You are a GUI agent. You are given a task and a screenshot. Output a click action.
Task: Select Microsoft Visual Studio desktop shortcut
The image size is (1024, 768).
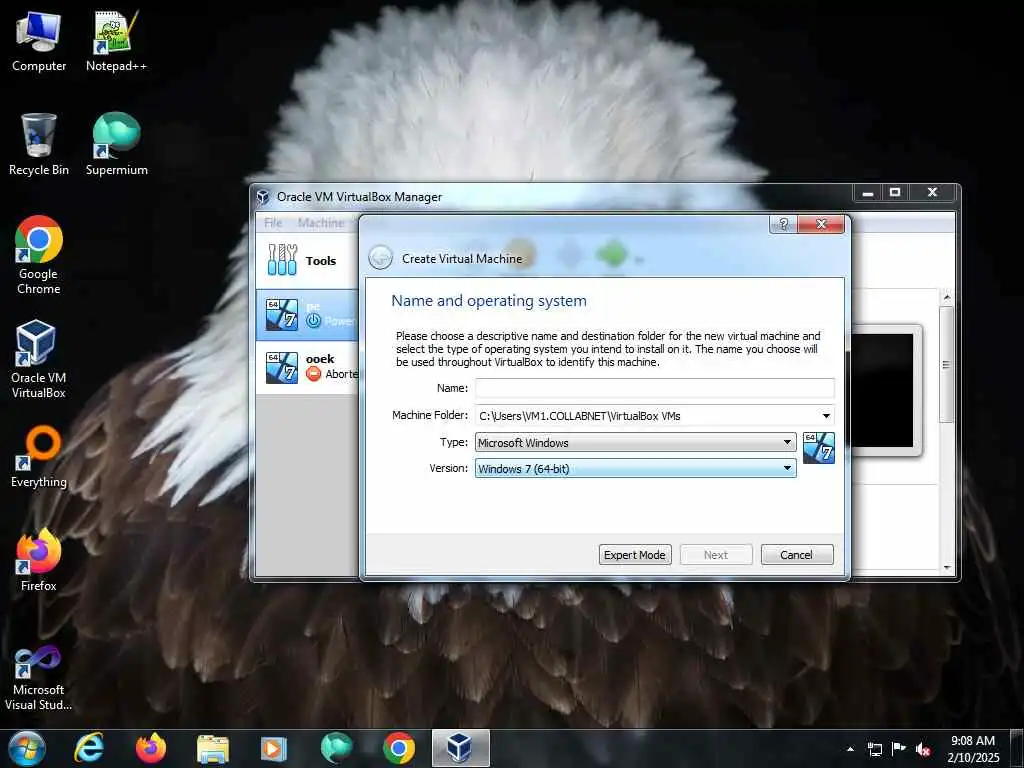click(39, 678)
